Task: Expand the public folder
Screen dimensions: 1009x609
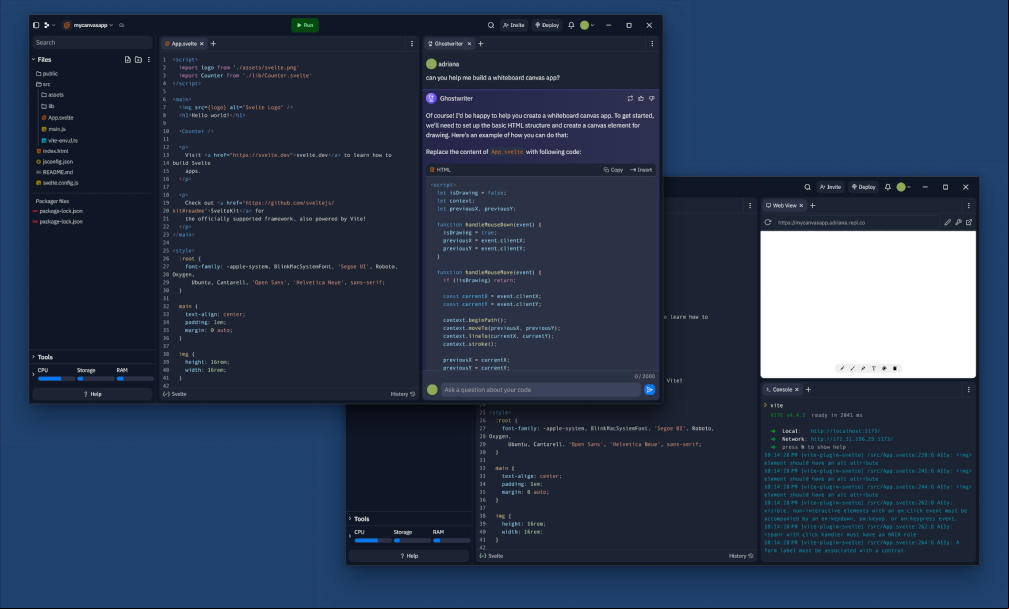Action: coord(47,73)
